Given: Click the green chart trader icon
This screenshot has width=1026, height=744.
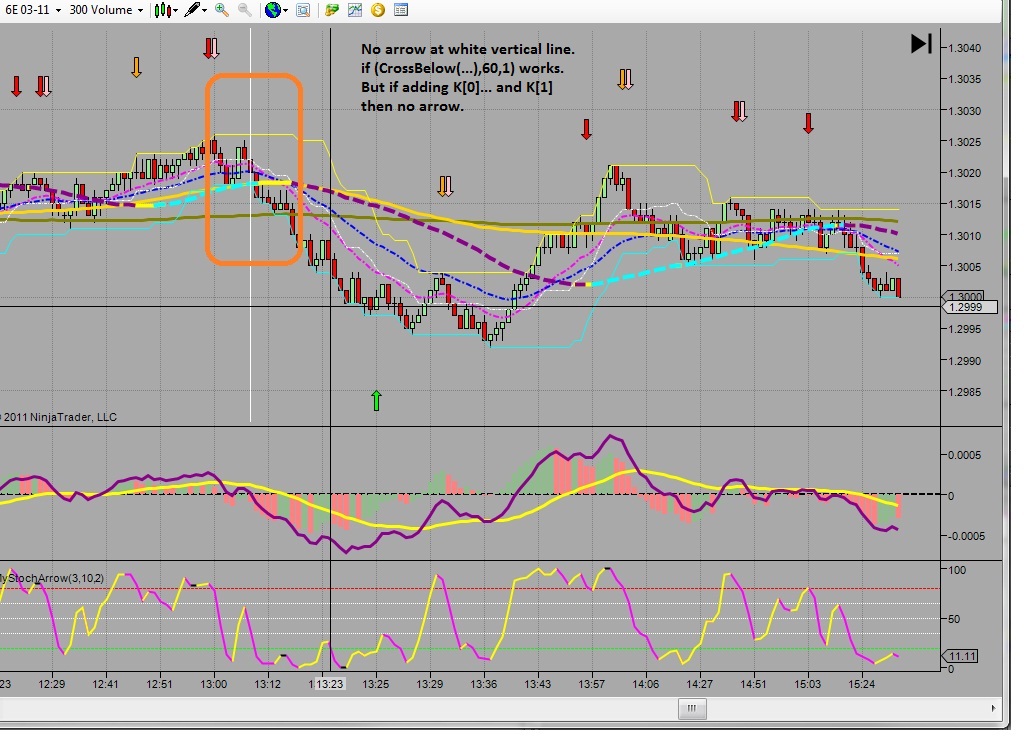Looking at the screenshot, I should click(x=332, y=10).
